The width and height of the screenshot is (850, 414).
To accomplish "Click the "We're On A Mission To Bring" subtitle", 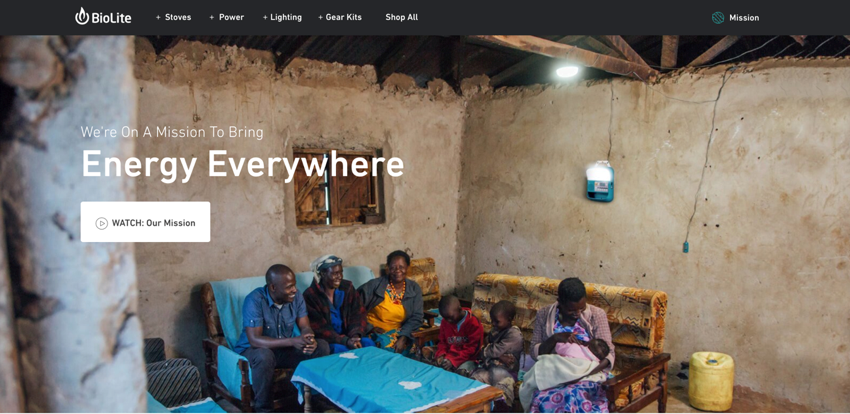I will point(172,132).
